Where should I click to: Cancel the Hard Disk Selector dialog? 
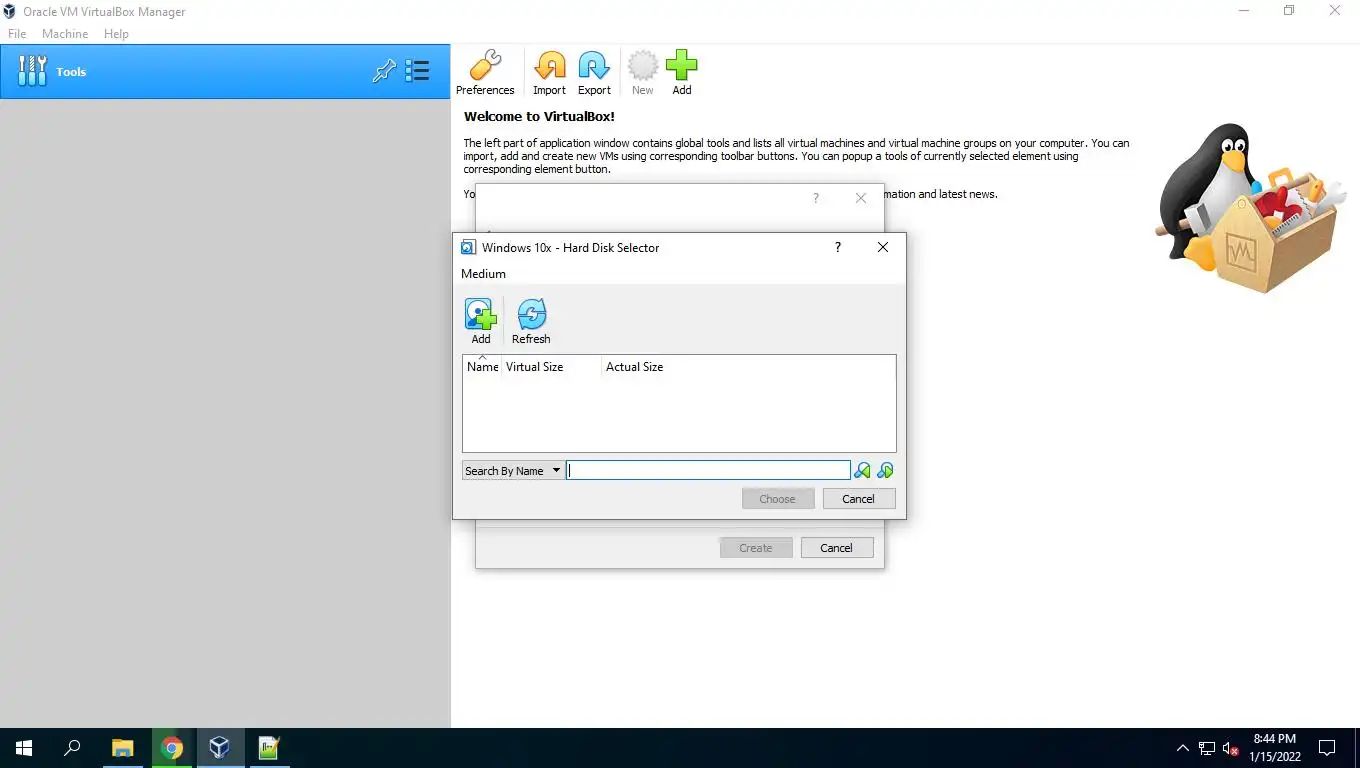(x=859, y=498)
